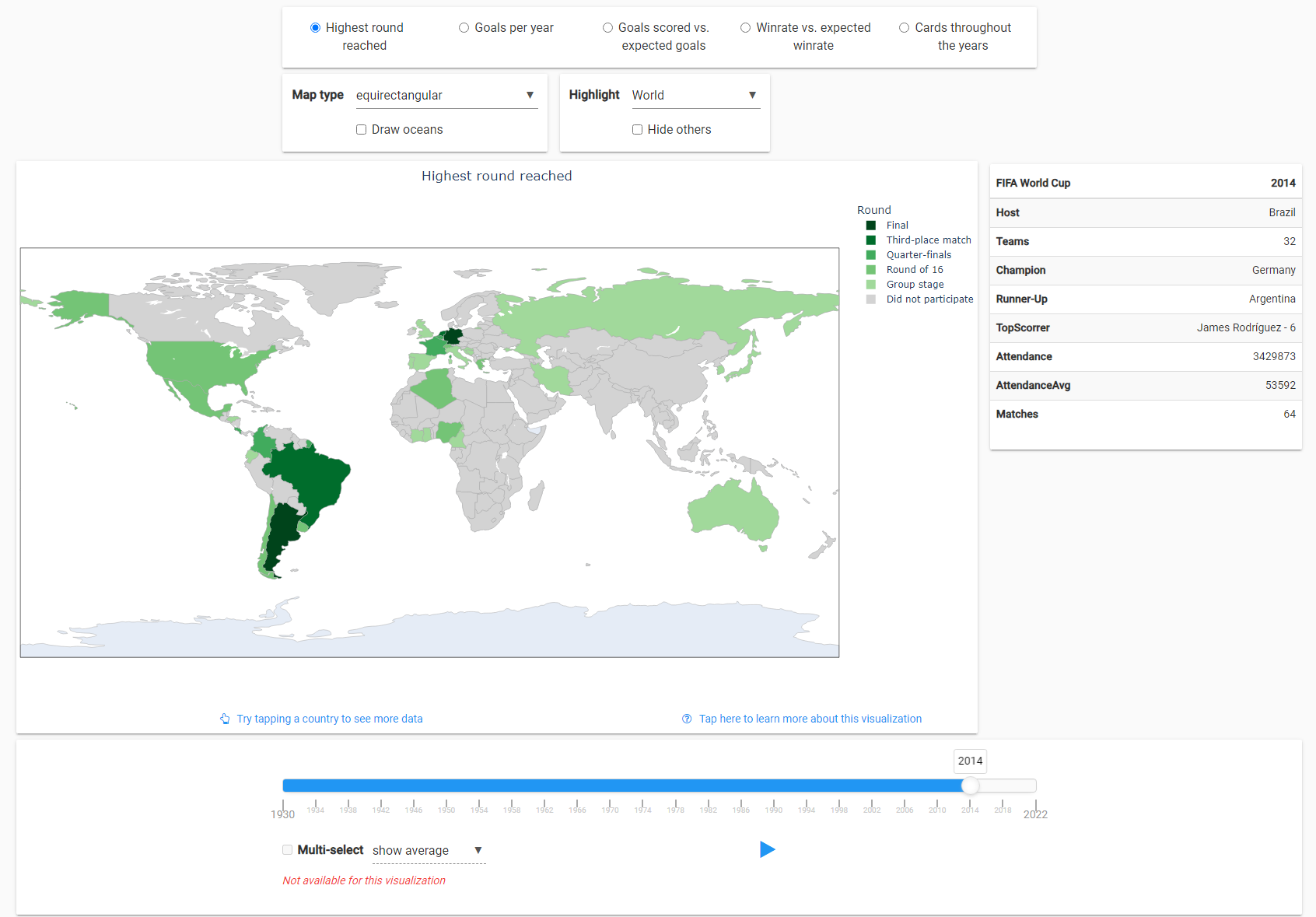Open the show average dropdown
The width and height of the screenshot is (1316, 917).
[428, 851]
